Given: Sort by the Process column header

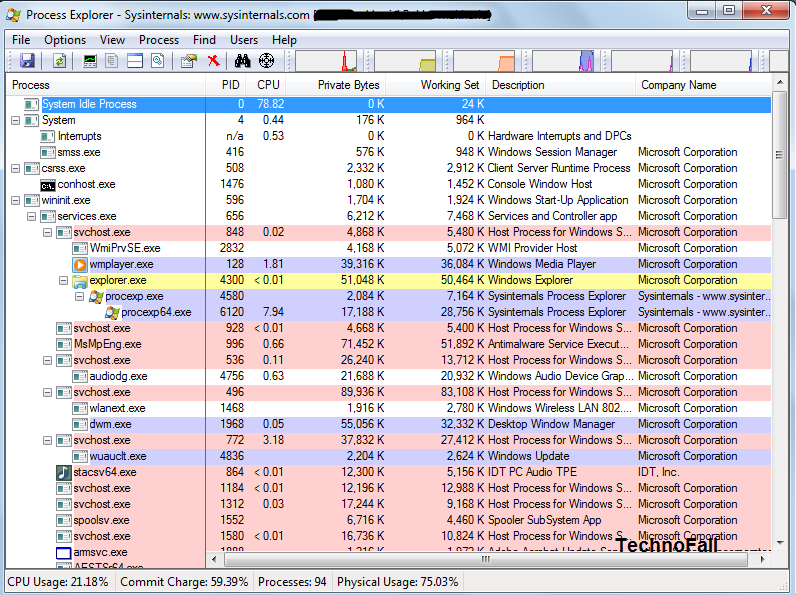Looking at the screenshot, I should click(x=106, y=85).
